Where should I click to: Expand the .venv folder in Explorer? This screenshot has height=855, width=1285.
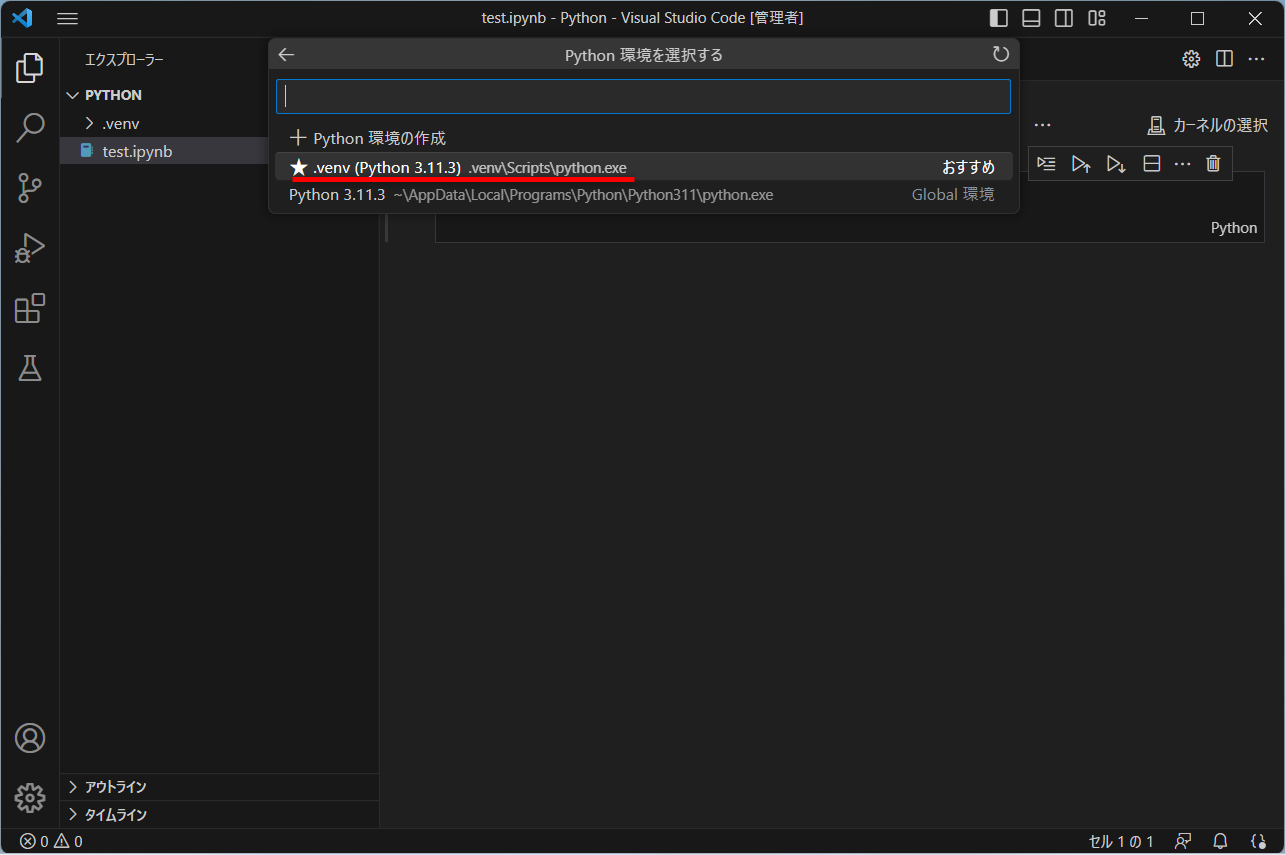tap(90, 122)
